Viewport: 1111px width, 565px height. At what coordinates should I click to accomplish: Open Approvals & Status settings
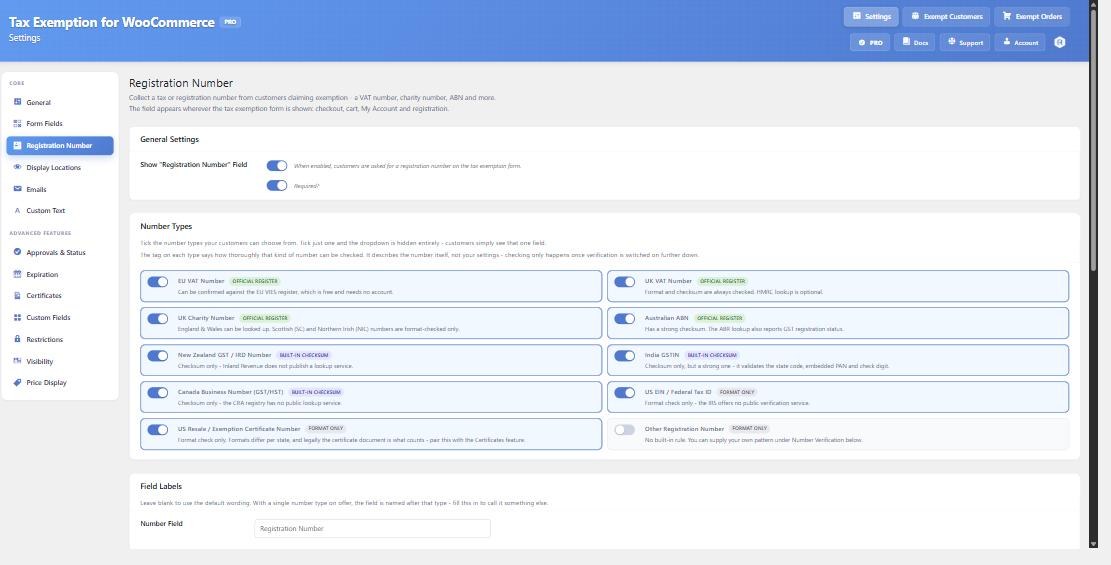[60, 252]
